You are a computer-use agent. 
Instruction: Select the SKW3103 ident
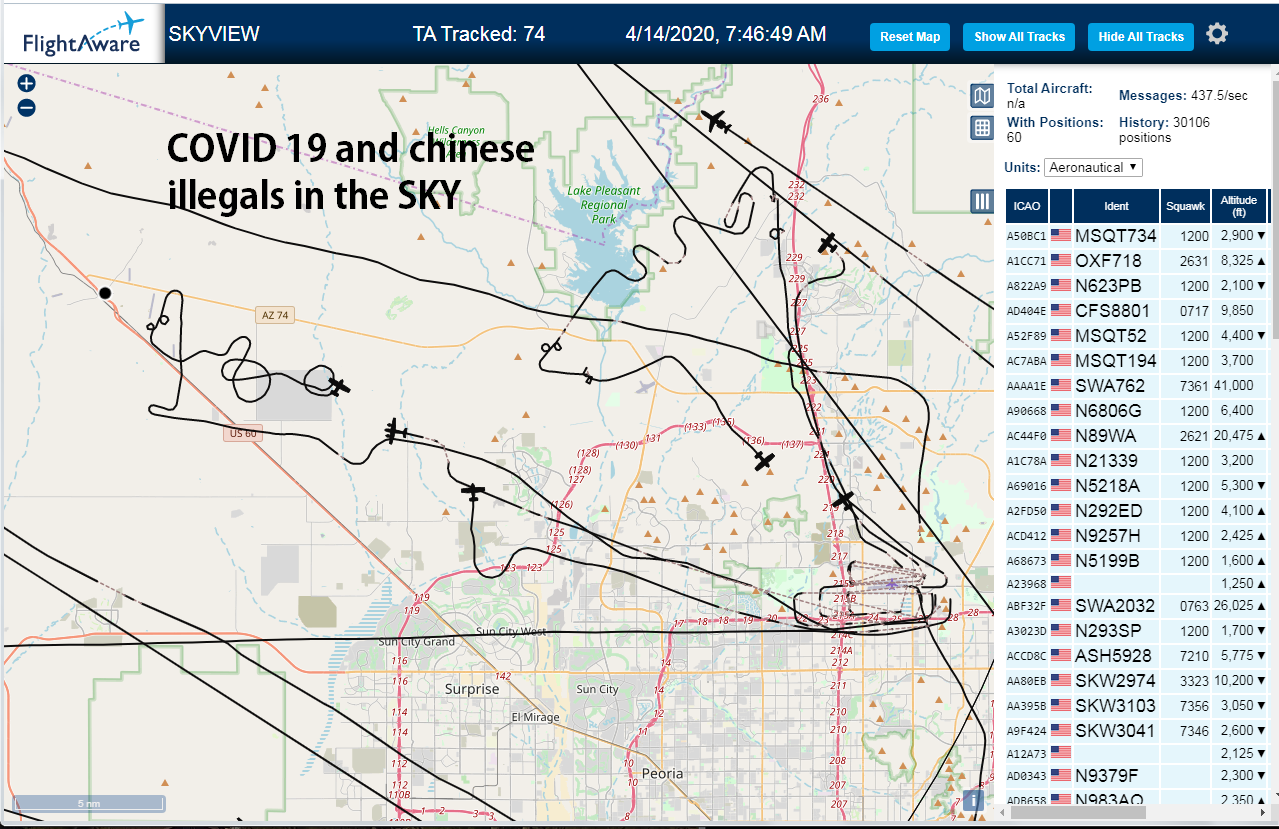point(1115,706)
